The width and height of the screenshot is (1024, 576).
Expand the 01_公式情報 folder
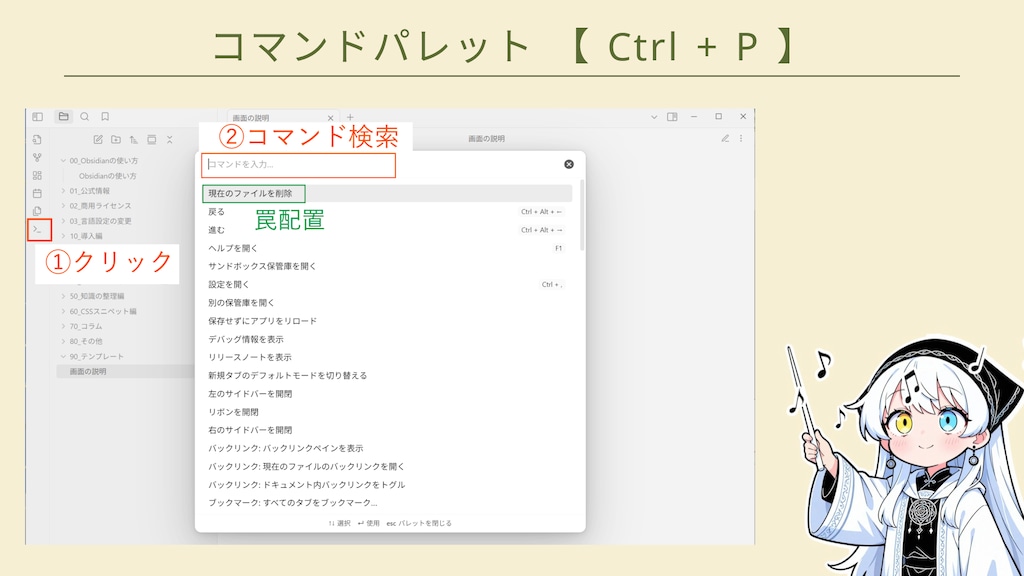tap(63, 191)
